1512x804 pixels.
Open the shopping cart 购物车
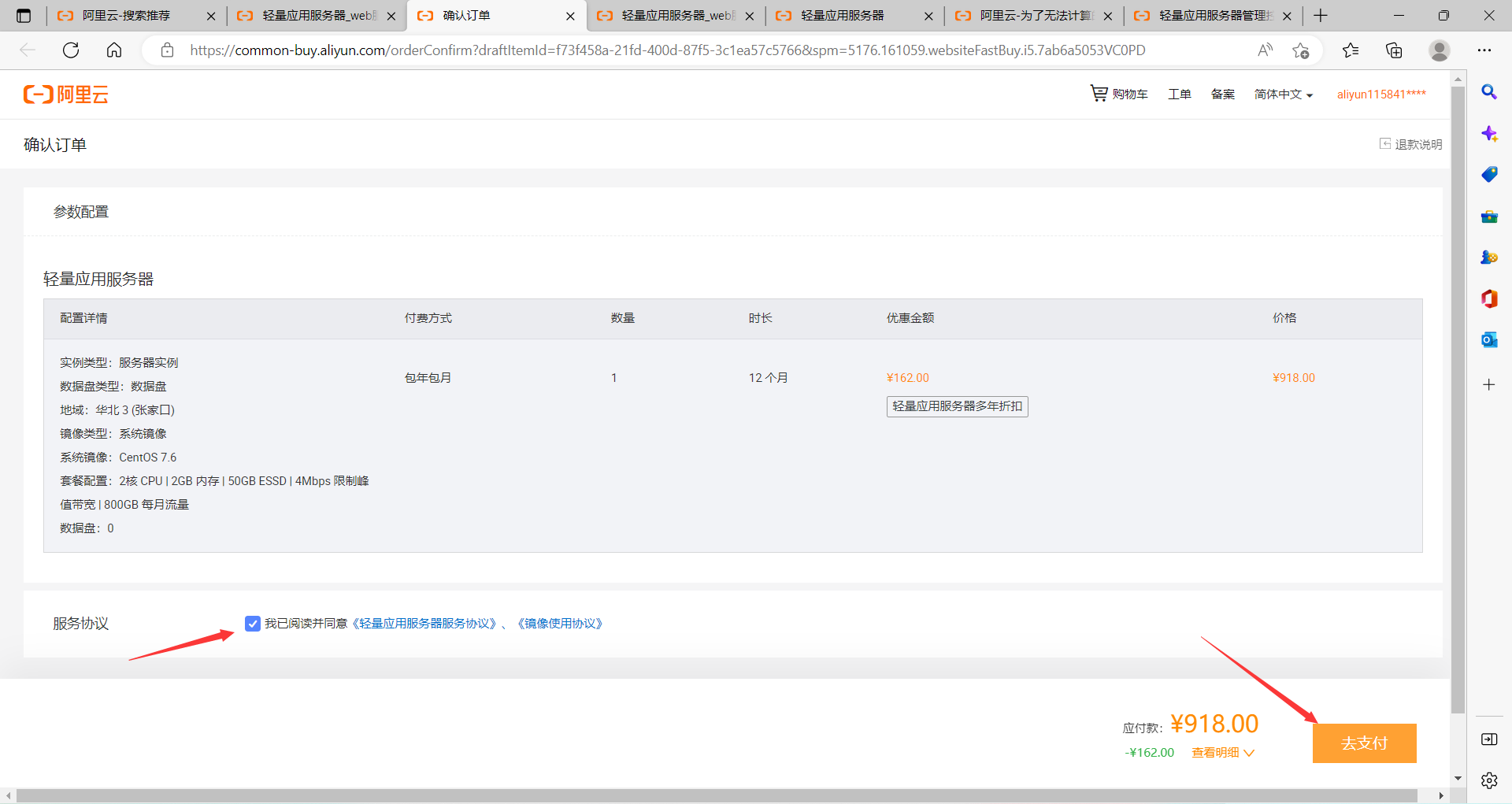(1118, 94)
